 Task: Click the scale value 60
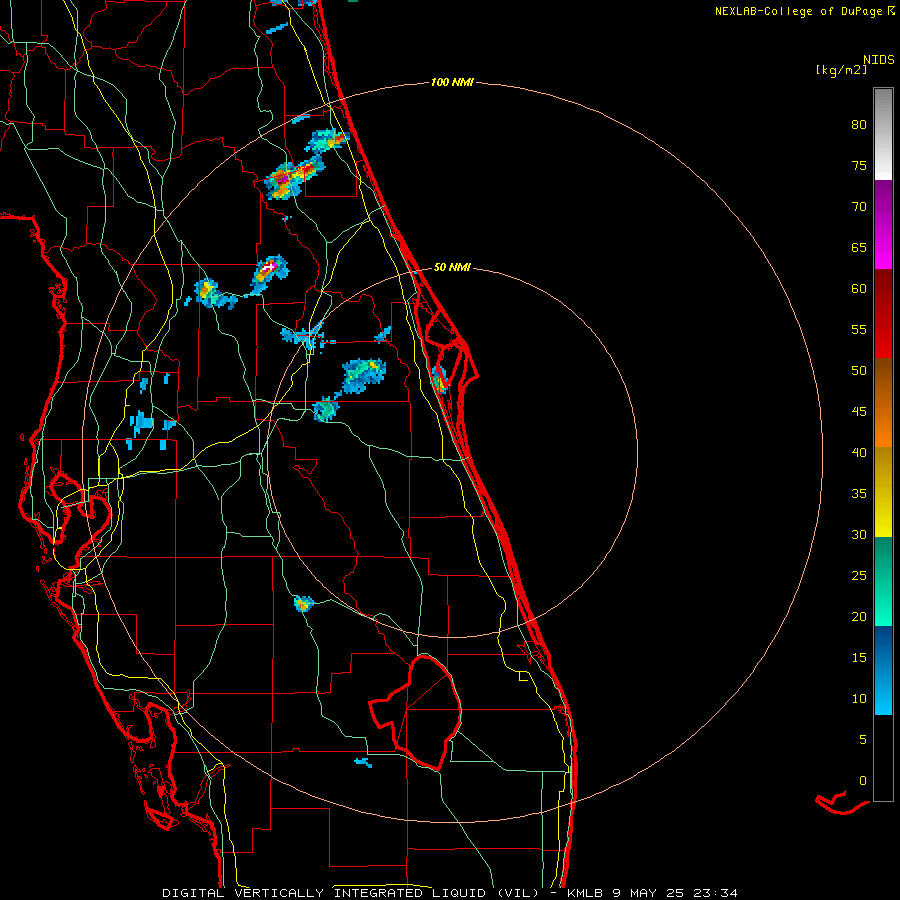pos(859,289)
